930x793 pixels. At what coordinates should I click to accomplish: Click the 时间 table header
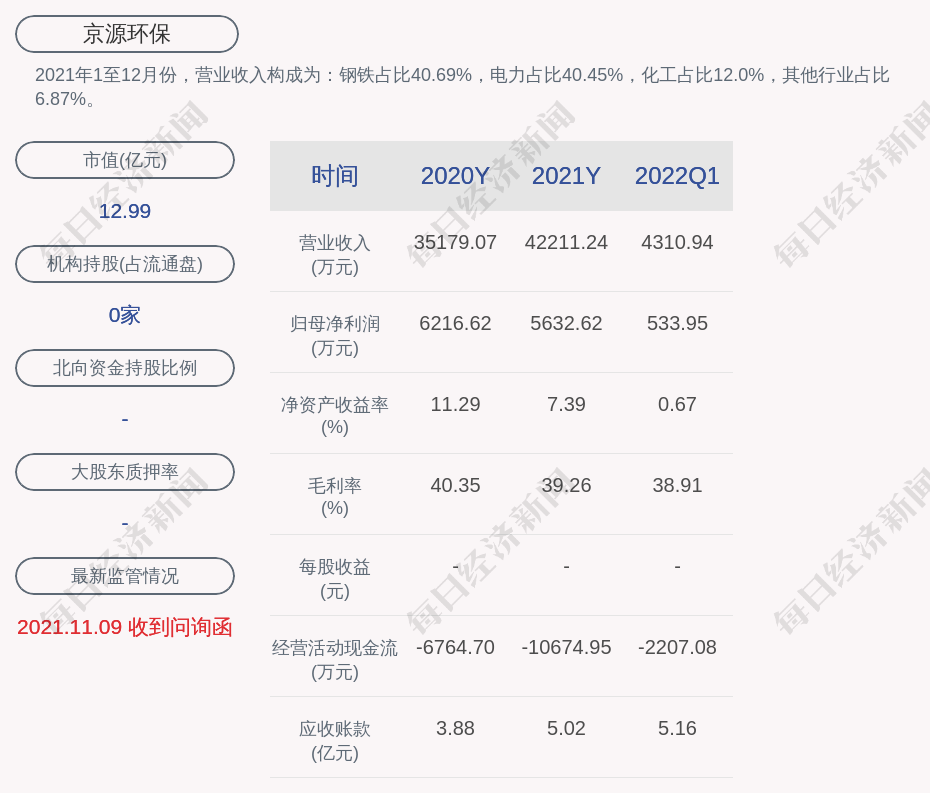point(335,176)
